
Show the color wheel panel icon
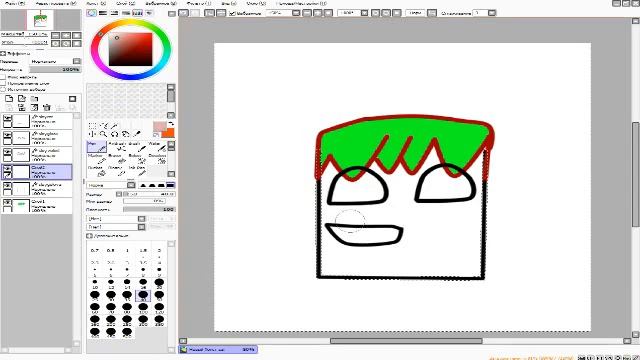click(91, 13)
